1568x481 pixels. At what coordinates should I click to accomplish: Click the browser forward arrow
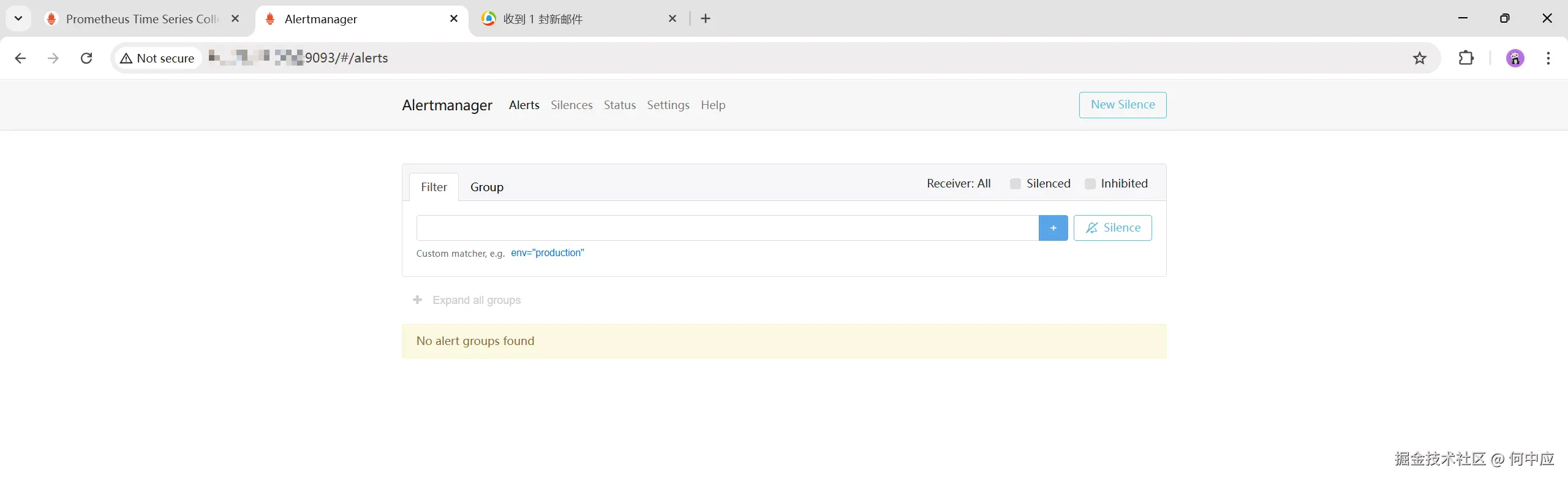(x=53, y=58)
